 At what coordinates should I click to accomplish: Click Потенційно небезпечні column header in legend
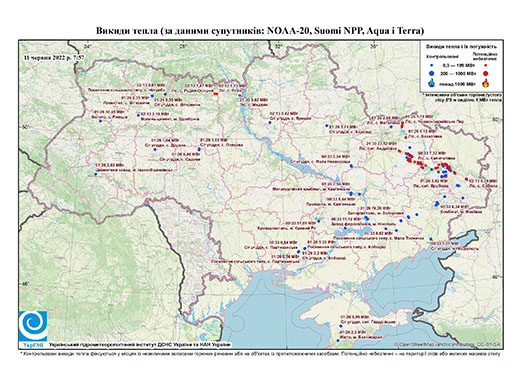click(x=485, y=56)
